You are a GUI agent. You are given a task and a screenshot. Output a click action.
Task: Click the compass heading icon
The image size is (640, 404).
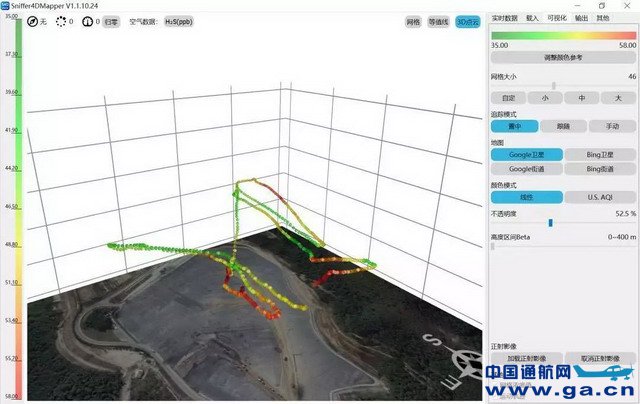[x=32, y=21]
